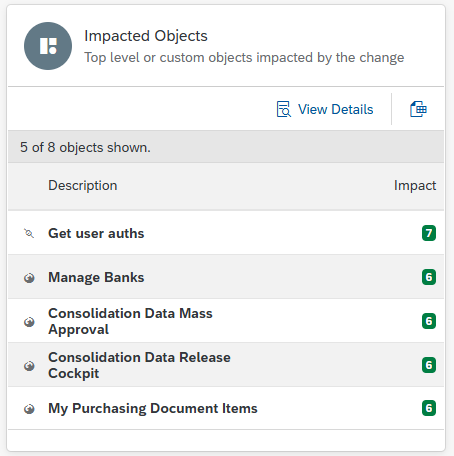Viewport: 454px width, 456px height.
Task: Click impact badge 6 for Manage Banks
Action: (x=429, y=277)
